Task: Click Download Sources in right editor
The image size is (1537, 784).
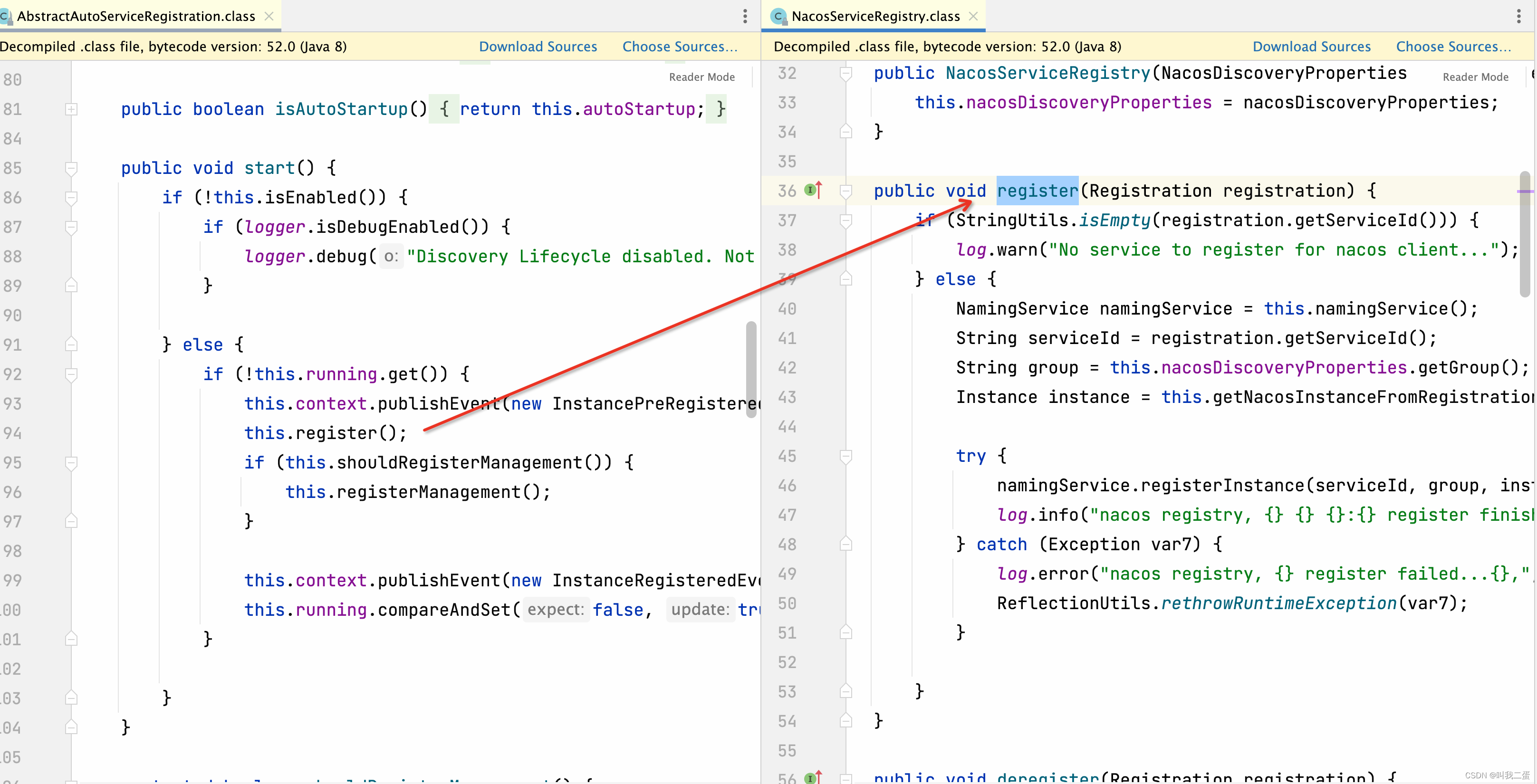Action: tap(1311, 47)
